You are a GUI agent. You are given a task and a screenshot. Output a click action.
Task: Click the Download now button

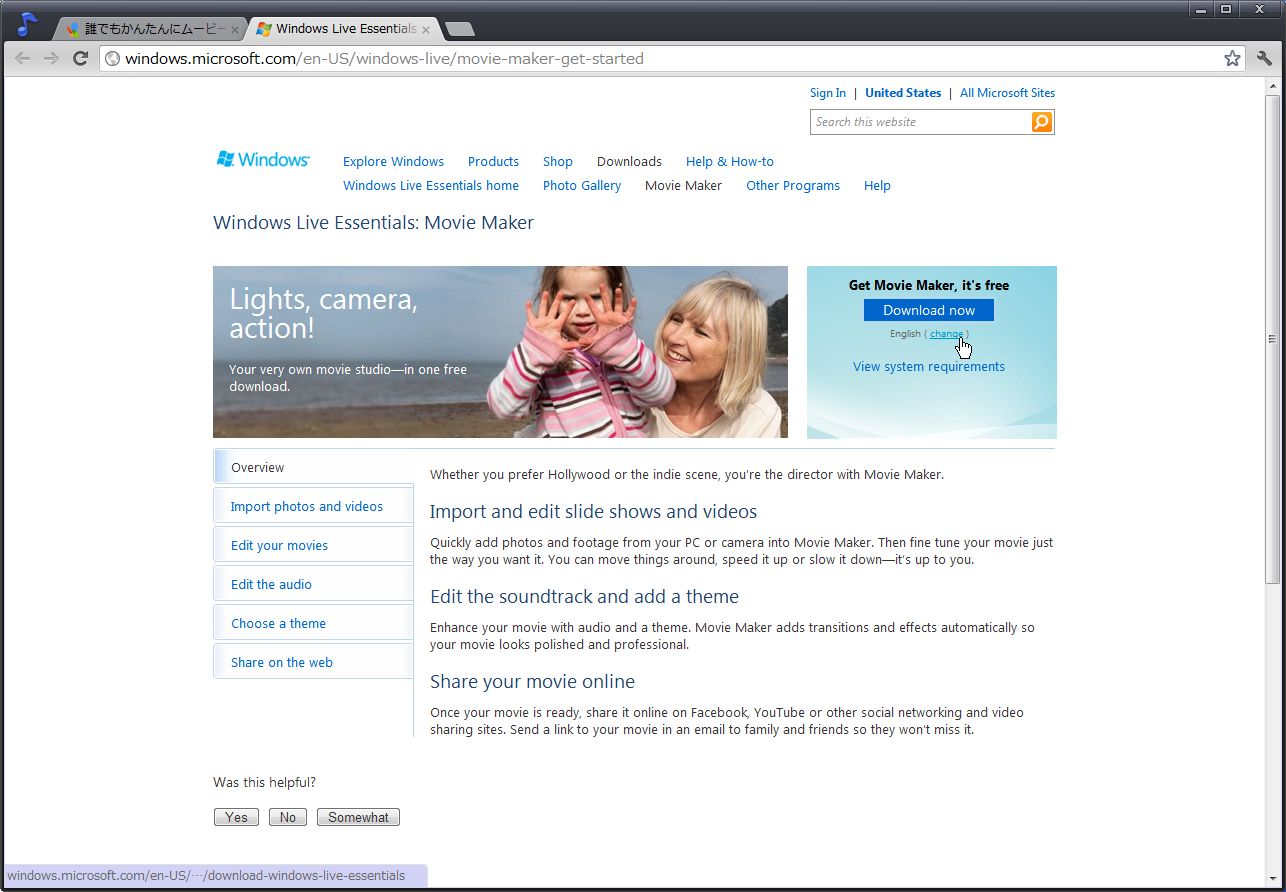pyautogui.click(x=929, y=310)
